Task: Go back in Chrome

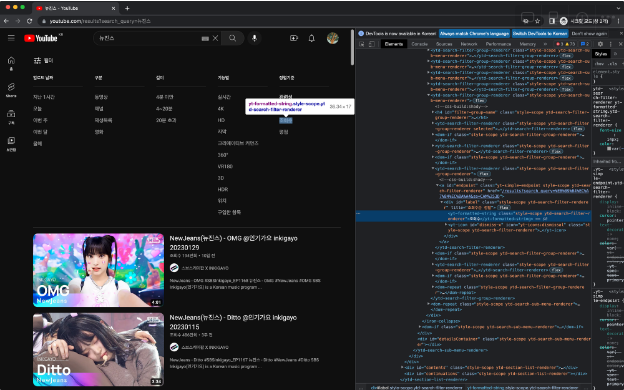Action: [x=6, y=21]
